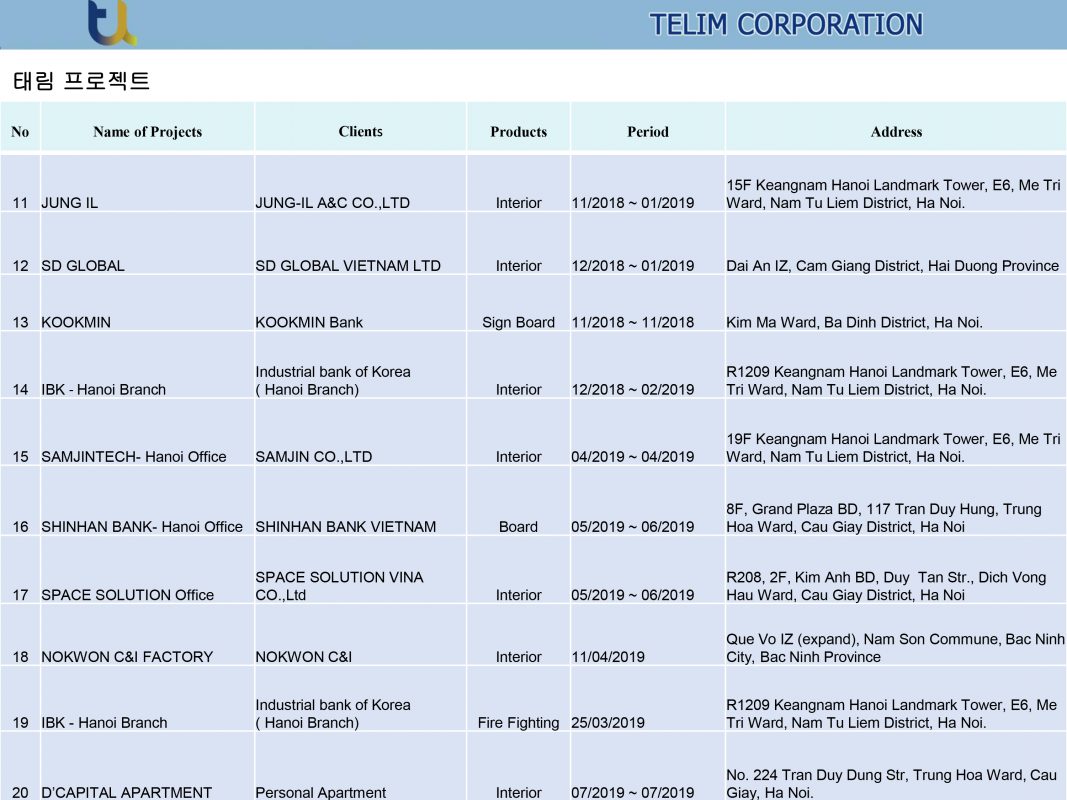Viewport: 1067px width, 800px height.
Task: Click the No column header
Action: 20,132
